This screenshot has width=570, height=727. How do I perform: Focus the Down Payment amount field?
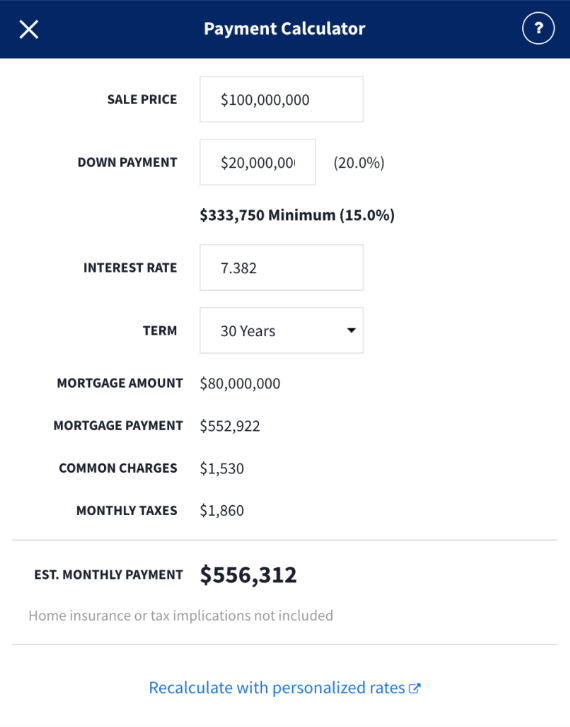[258, 162]
